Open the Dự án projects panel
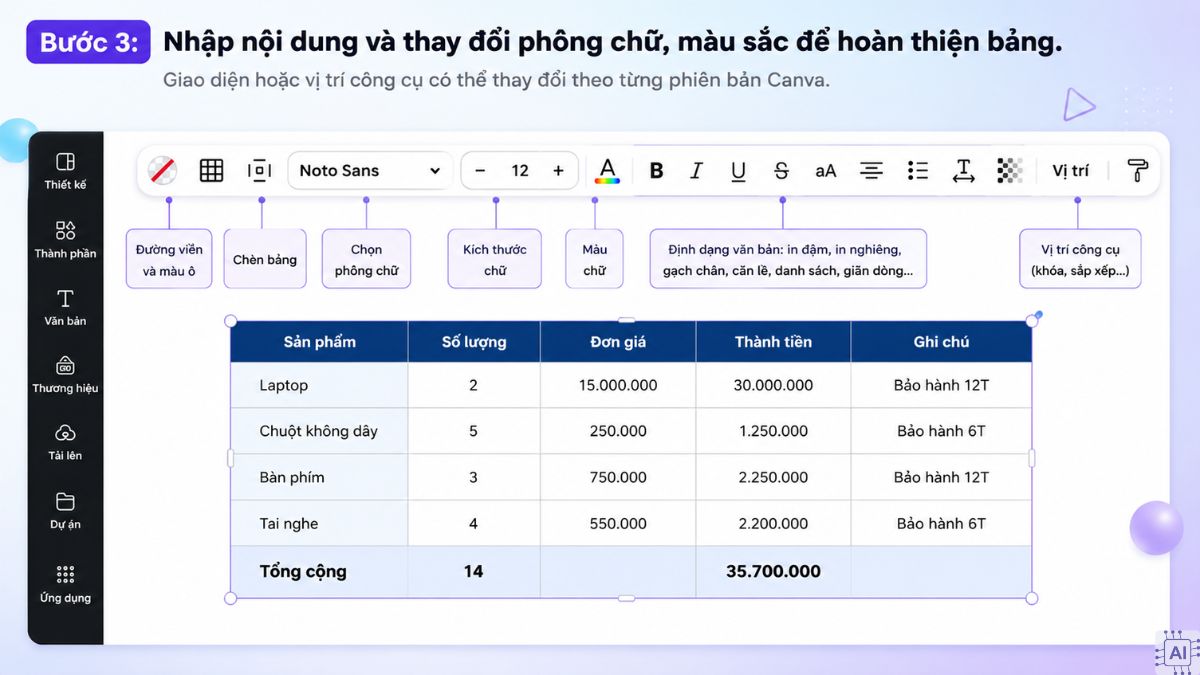1200x675 pixels. (65, 510)
